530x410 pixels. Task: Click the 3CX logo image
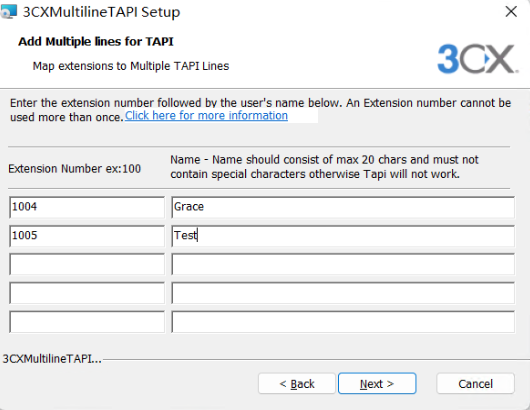pyautogui.click(x=477, y=59)
